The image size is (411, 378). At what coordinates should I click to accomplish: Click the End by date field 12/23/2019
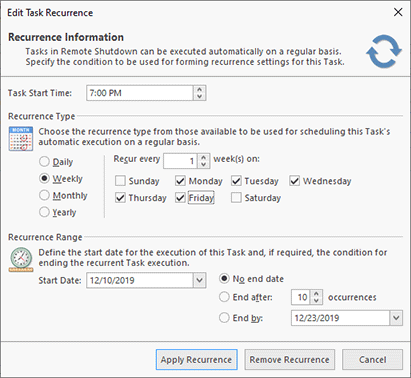pos(340,318)
